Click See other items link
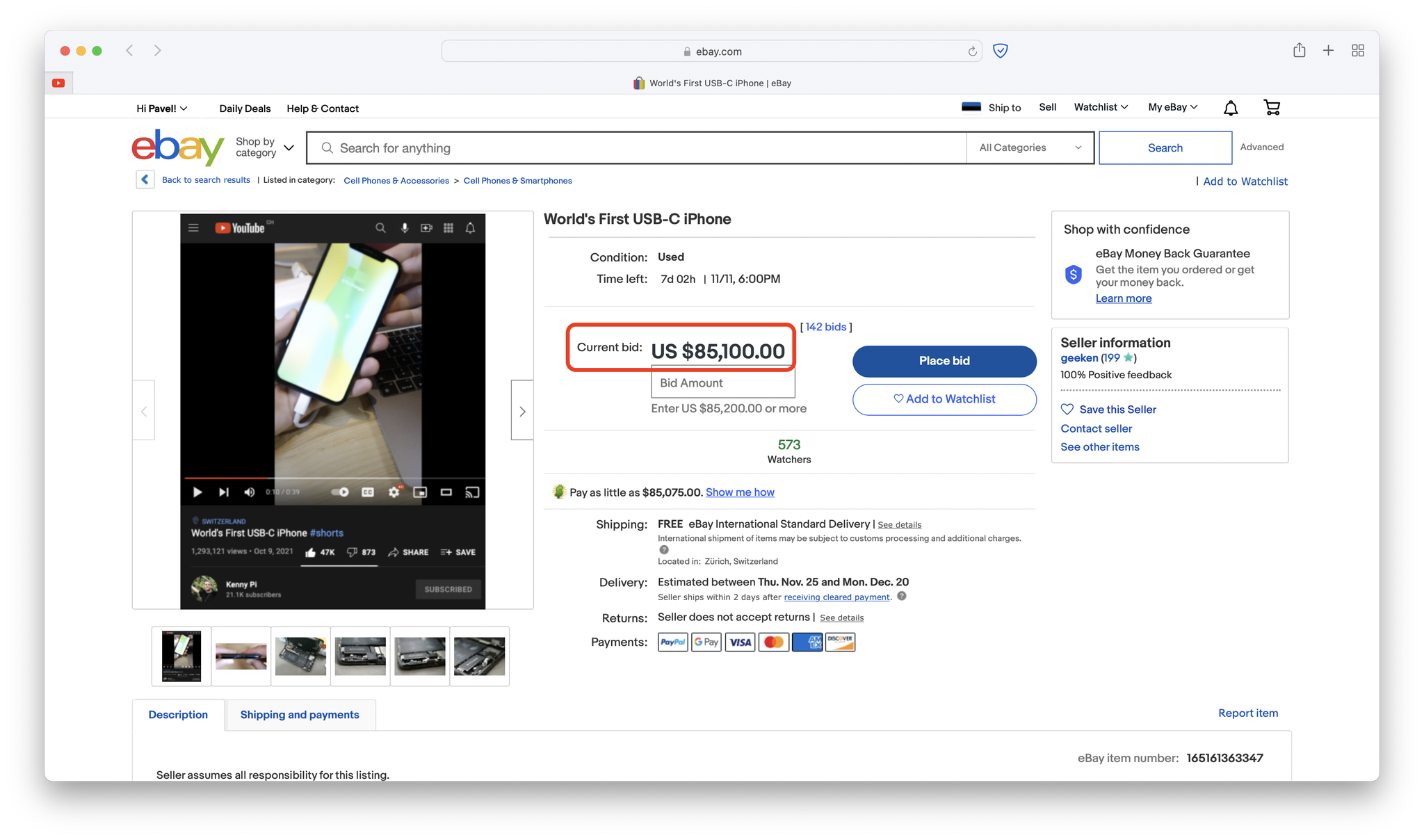 [1100, 447]
